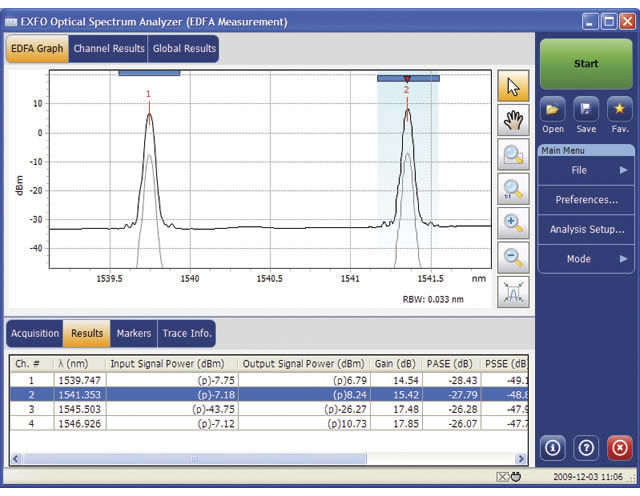Image resolution: width=640 pixels, height=496 pixels.
Task: Click the RBW: 0.033 nm label
Action: click(433, 299)
